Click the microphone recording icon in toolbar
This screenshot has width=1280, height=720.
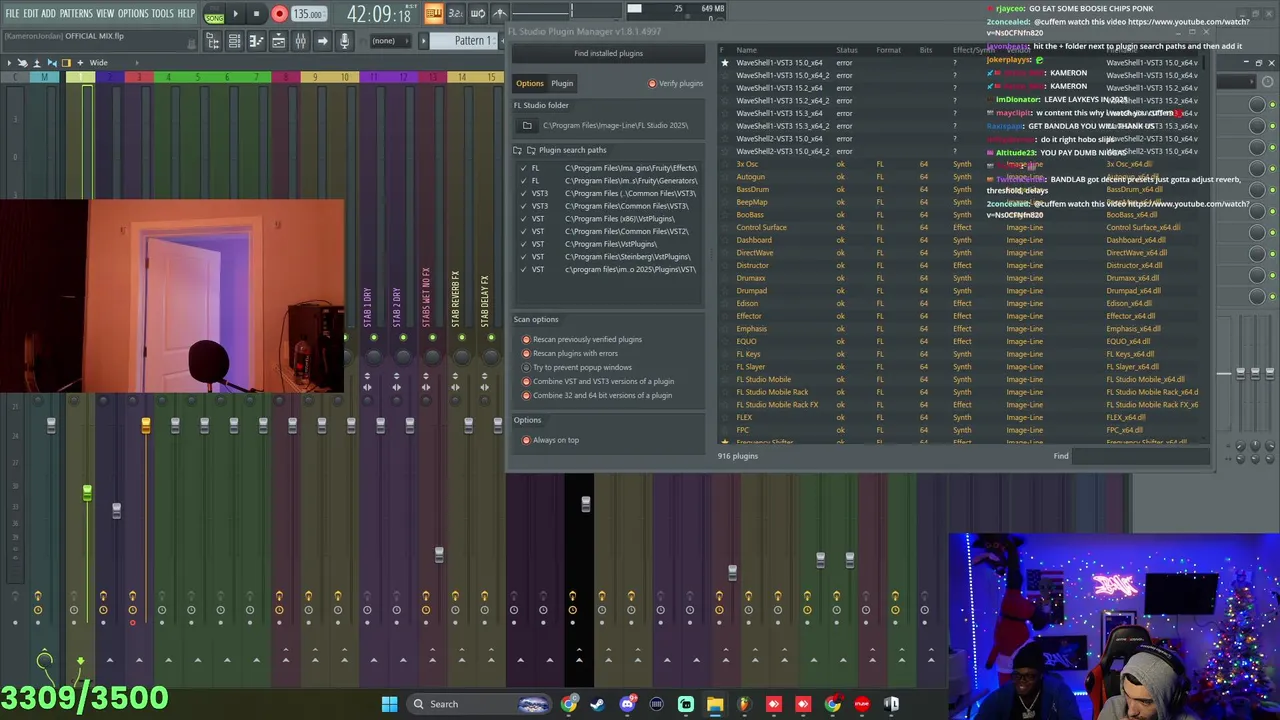344,41
